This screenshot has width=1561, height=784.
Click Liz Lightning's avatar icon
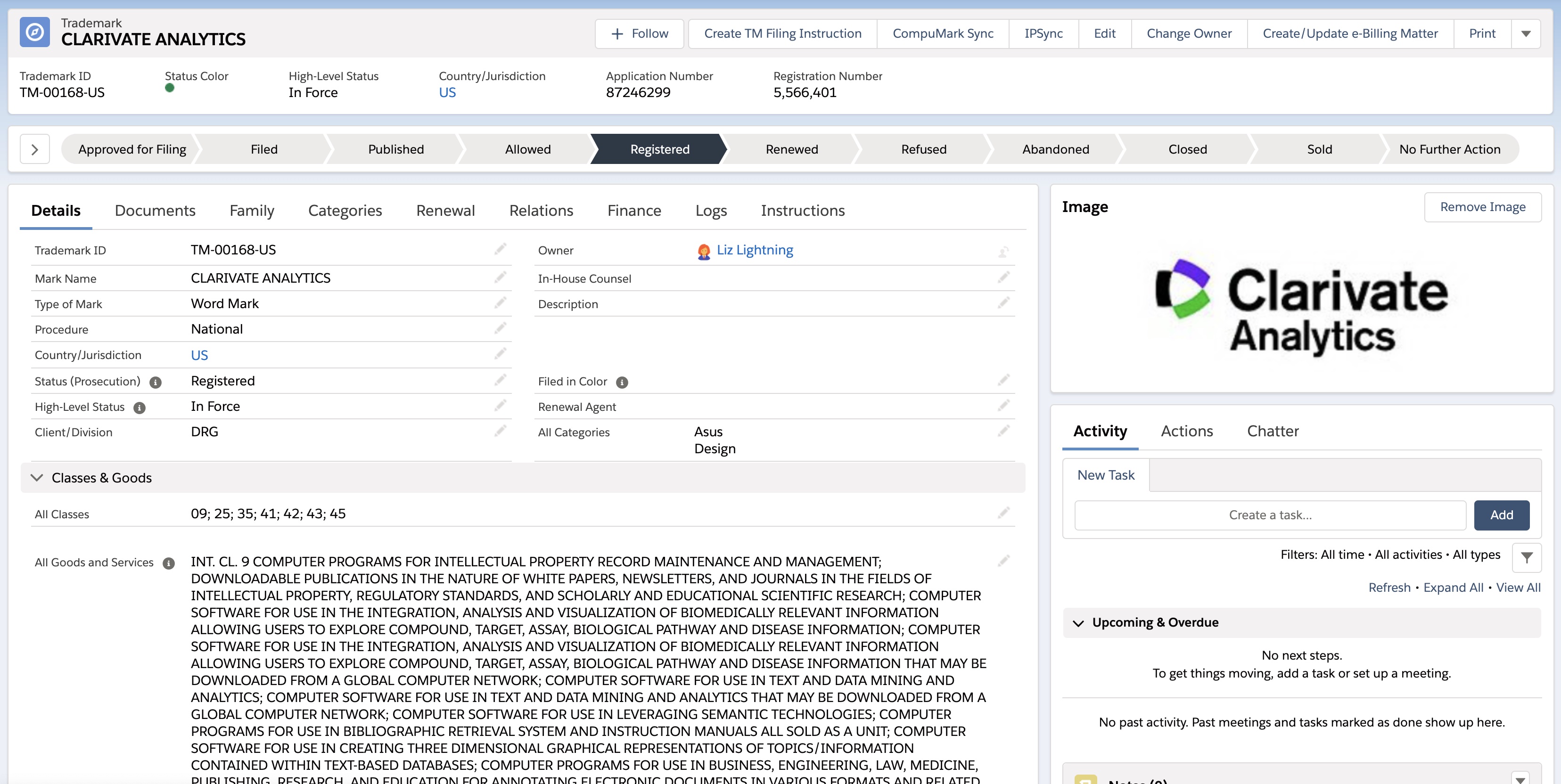click(x=704, y=250)
